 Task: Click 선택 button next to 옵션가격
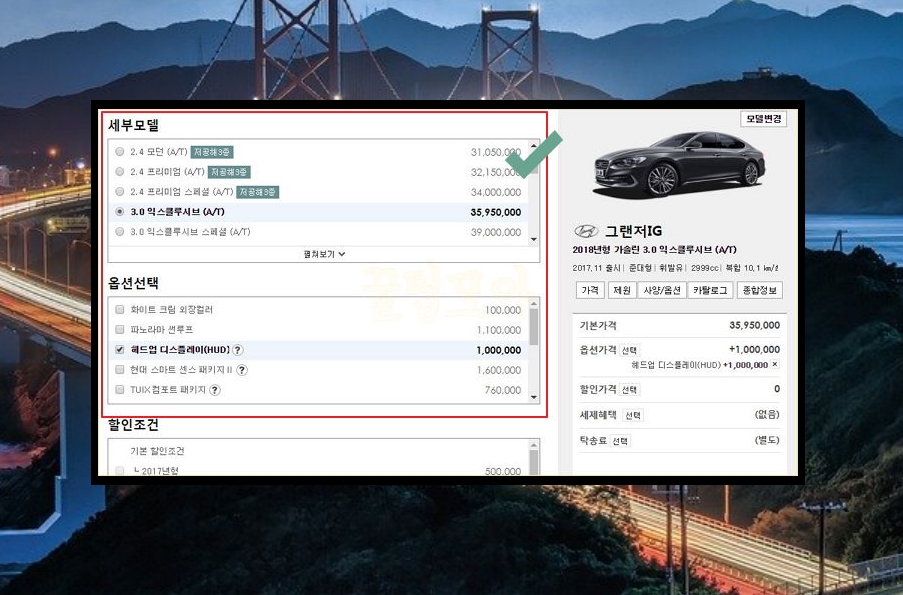coord(629,350)
